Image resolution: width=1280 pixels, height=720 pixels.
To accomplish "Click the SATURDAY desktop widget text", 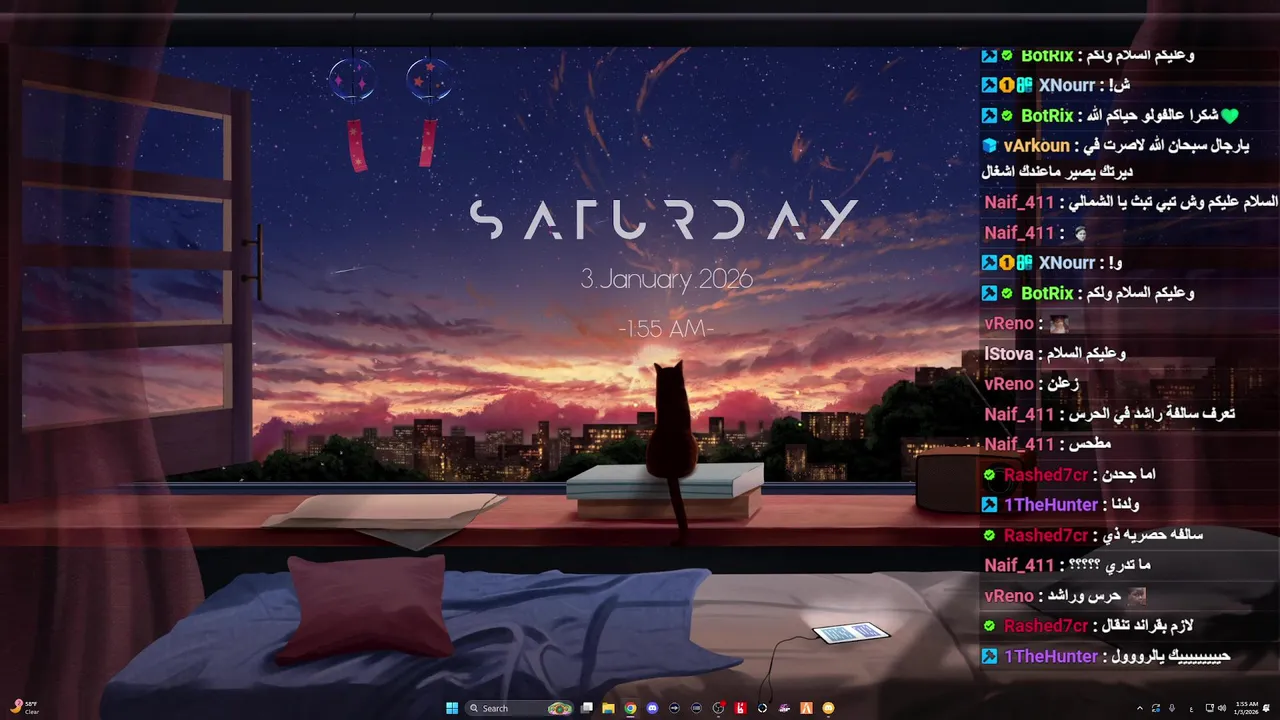I will click(x=664, y=220).
